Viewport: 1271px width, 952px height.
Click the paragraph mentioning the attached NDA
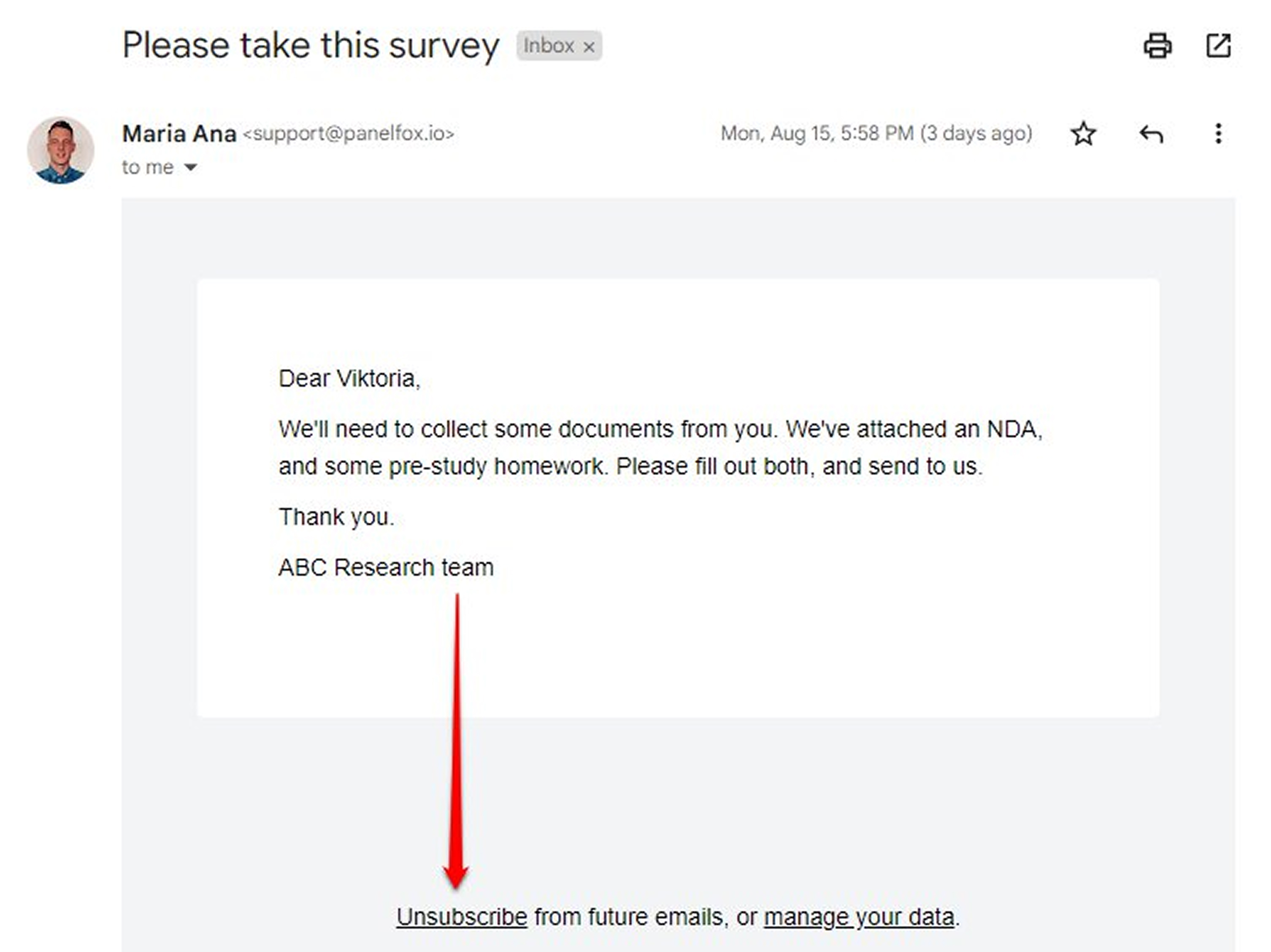[x=660, y=448]
